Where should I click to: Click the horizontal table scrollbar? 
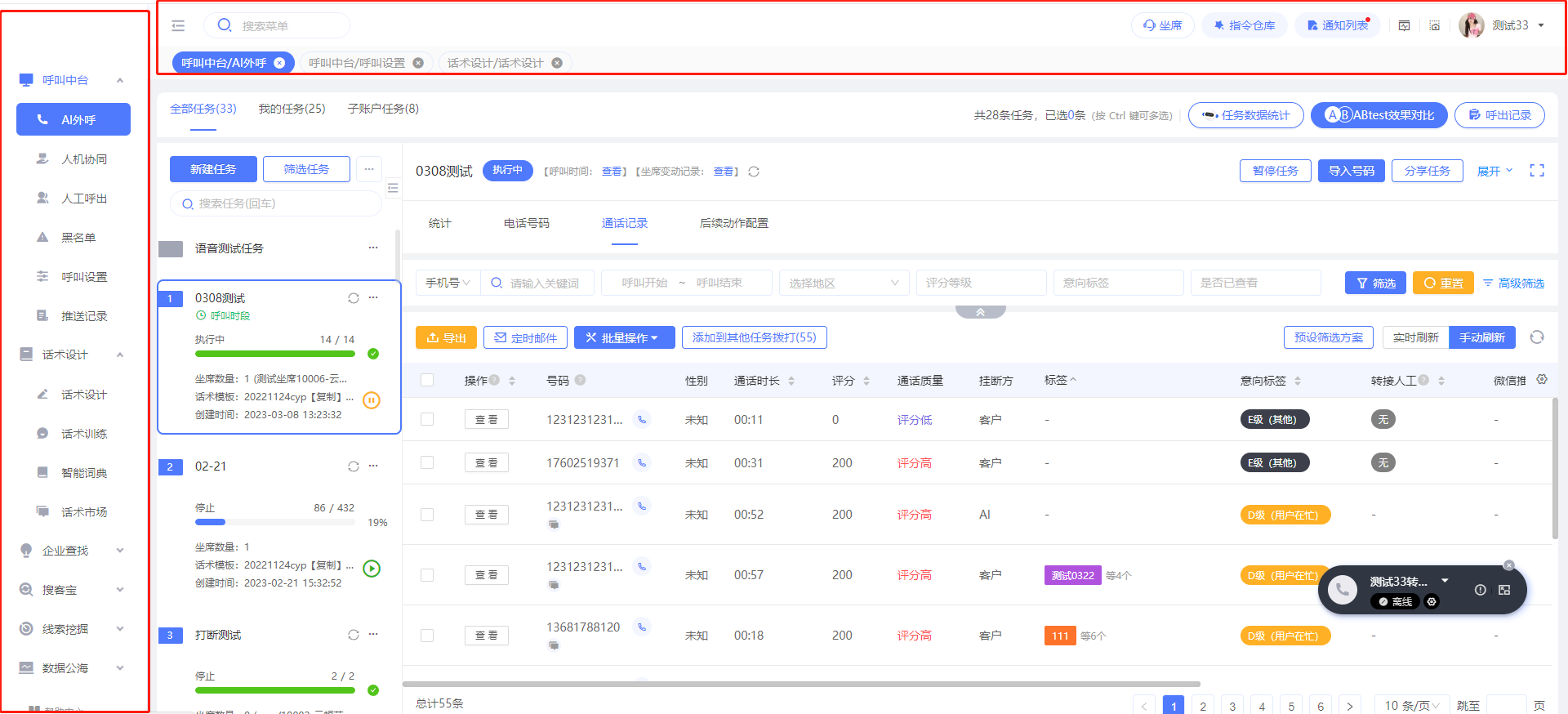pos(802,684)
